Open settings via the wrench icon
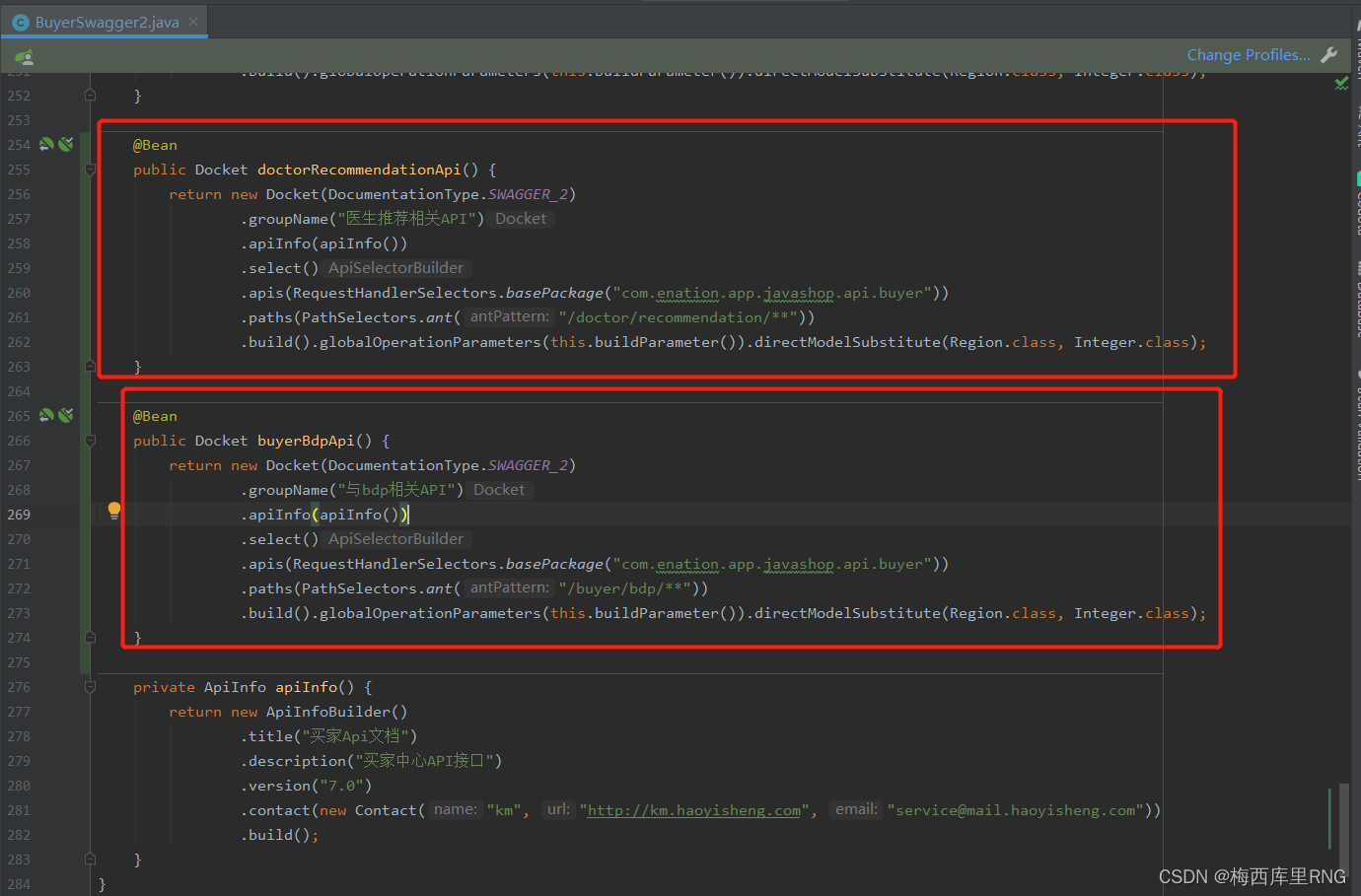This screenshot has width=1361, height=896. pyautogui.click(x=1328, y=55)
